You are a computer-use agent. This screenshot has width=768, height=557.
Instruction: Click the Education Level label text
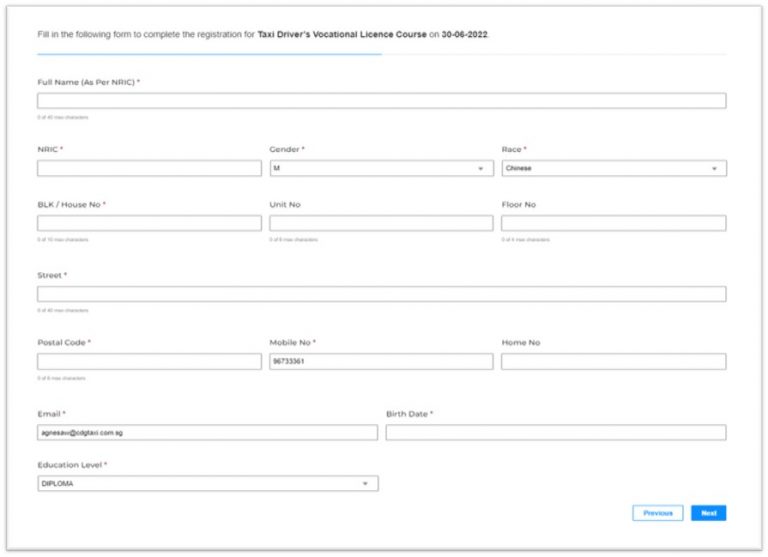70,465
